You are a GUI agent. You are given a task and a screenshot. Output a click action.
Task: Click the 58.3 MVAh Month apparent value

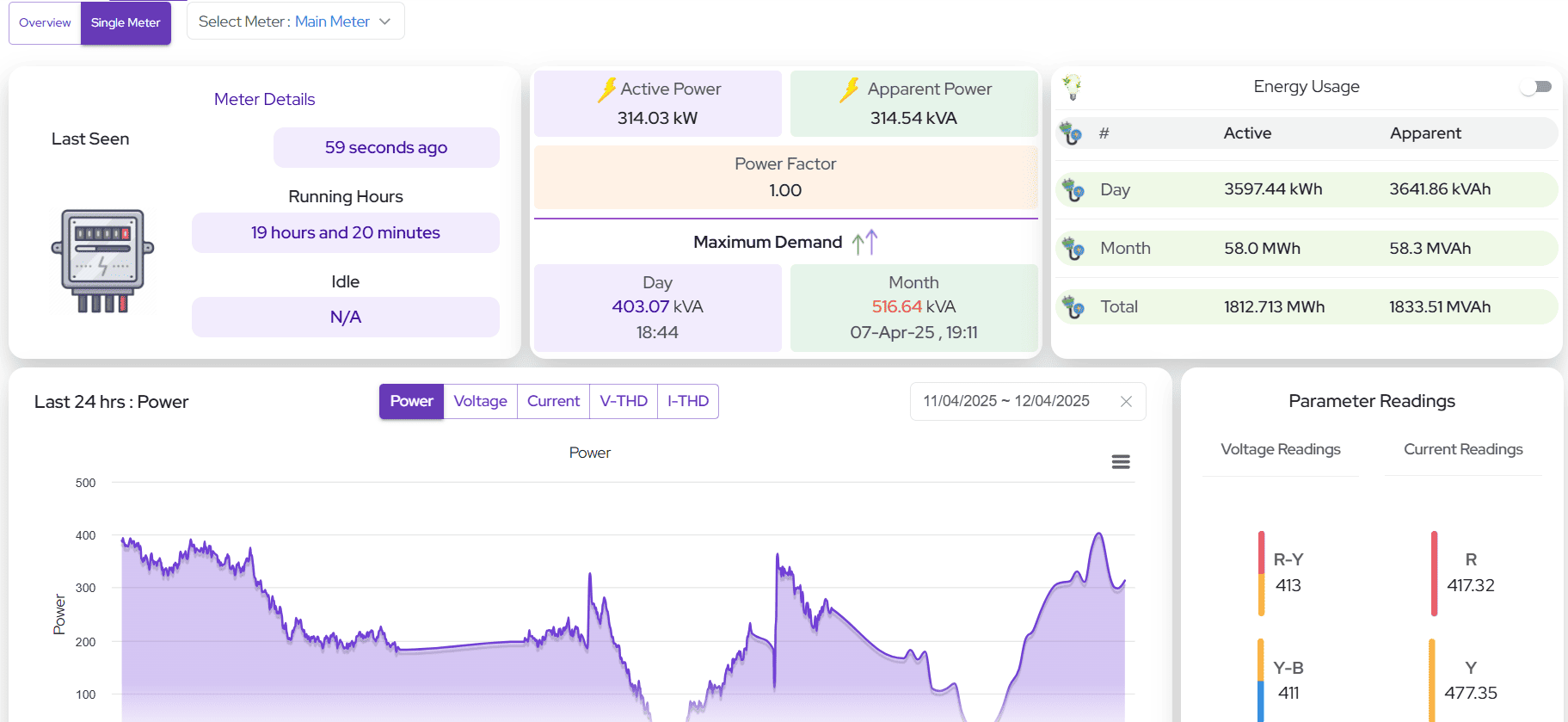(1430, 249)
